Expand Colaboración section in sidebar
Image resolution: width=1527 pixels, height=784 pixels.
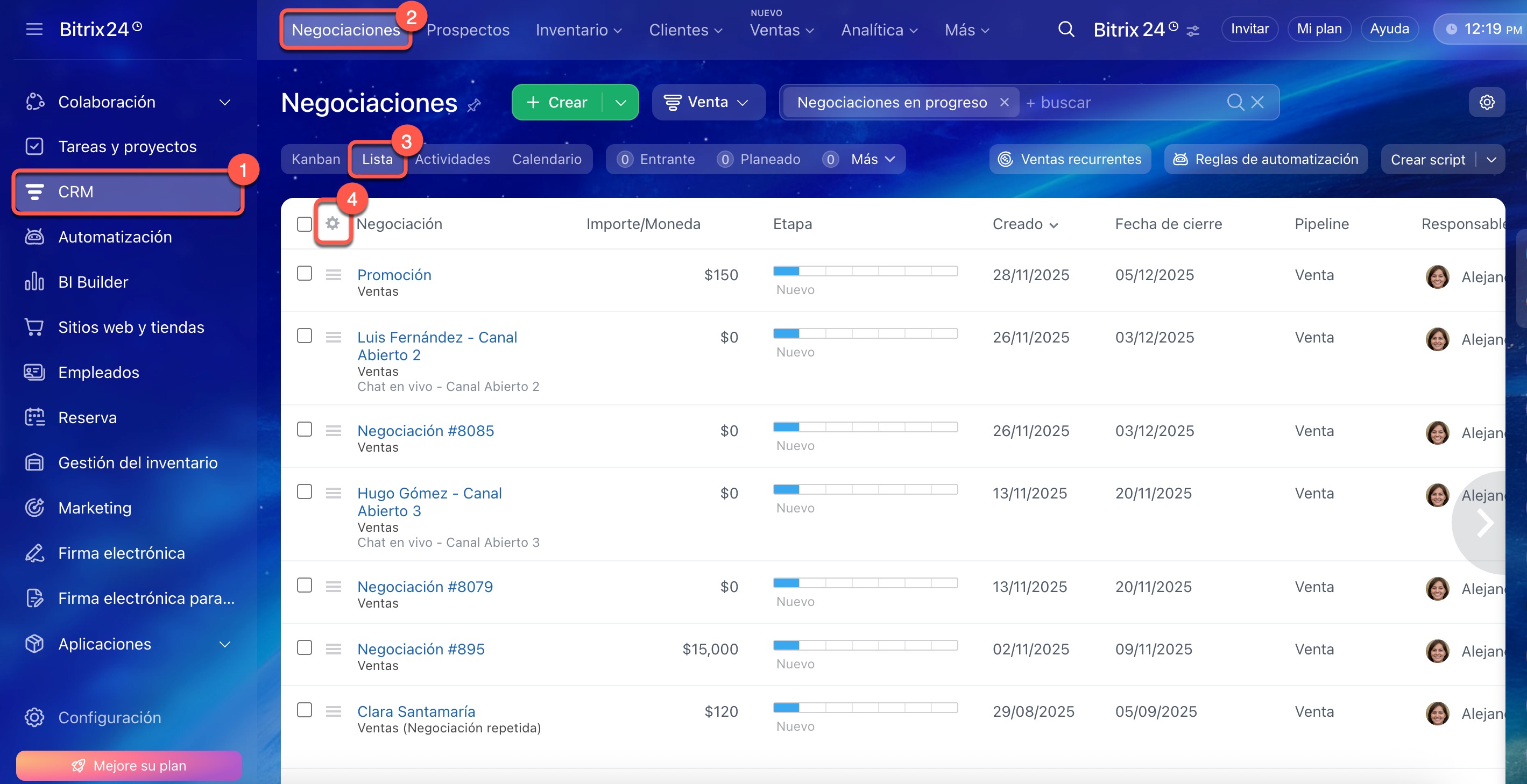[x=225, y=102]
